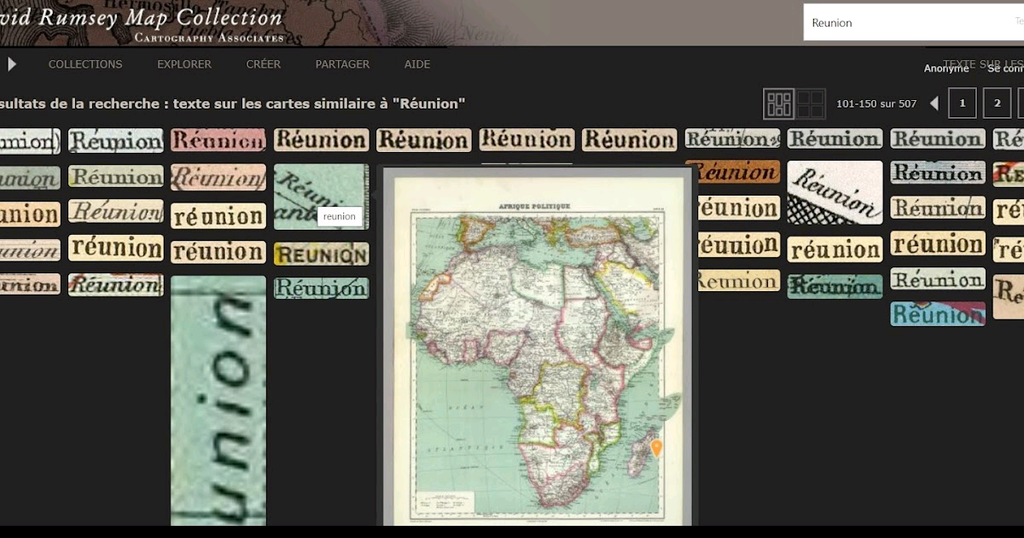
Task: Click the Reunion search input field
Action: (x=905, y=22)
